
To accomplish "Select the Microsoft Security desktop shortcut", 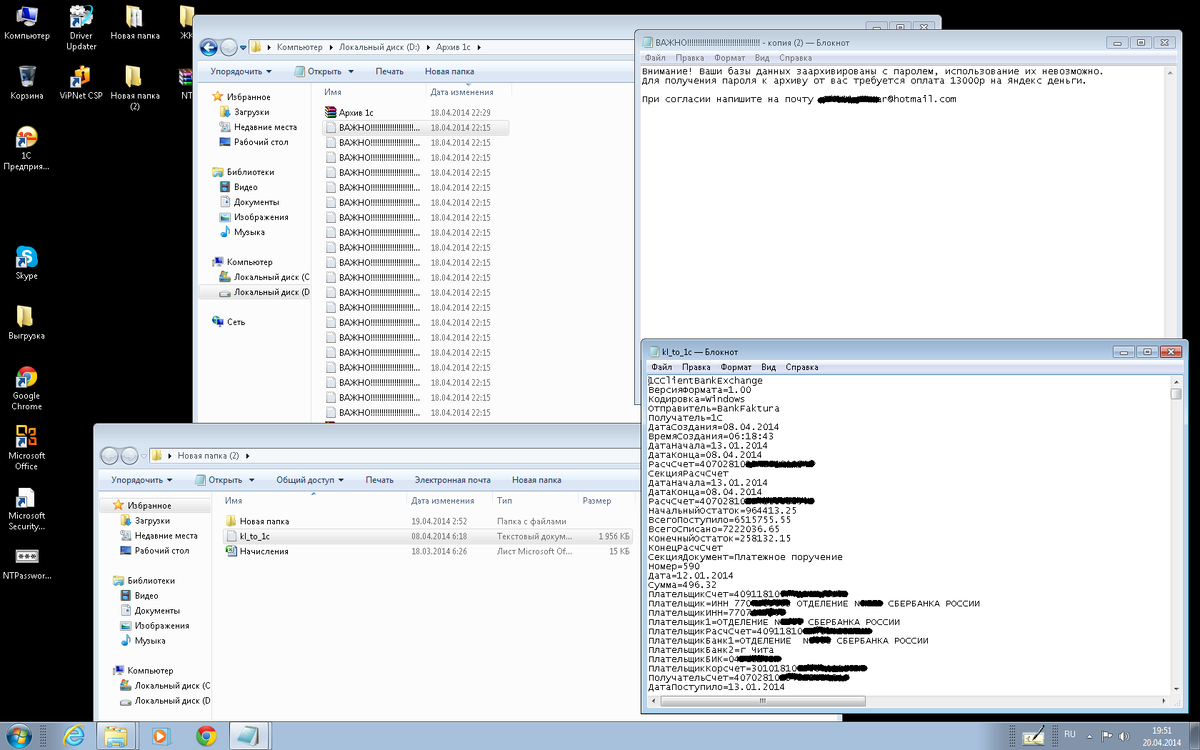I will coord(27,508).
